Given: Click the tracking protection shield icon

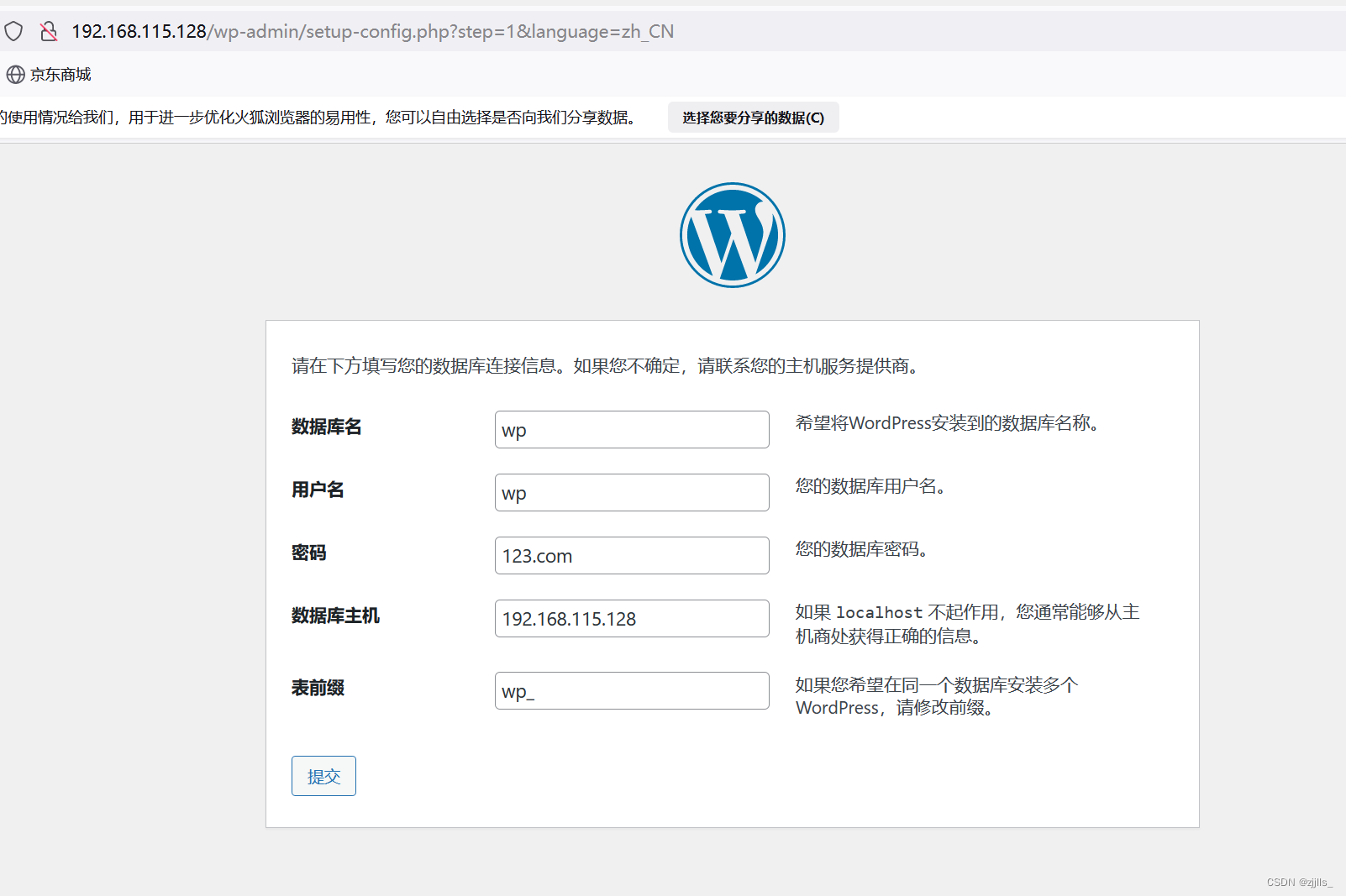Looking at the screenshot, I should (13, 30).
